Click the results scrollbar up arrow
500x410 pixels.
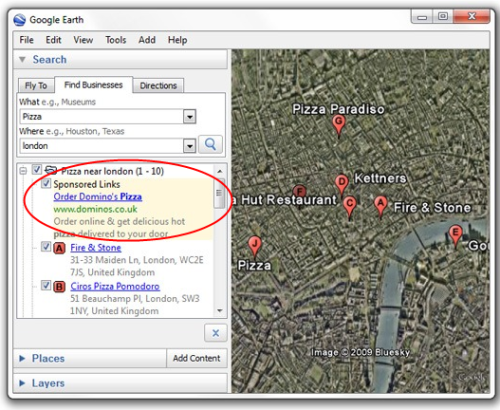[220, 171]
